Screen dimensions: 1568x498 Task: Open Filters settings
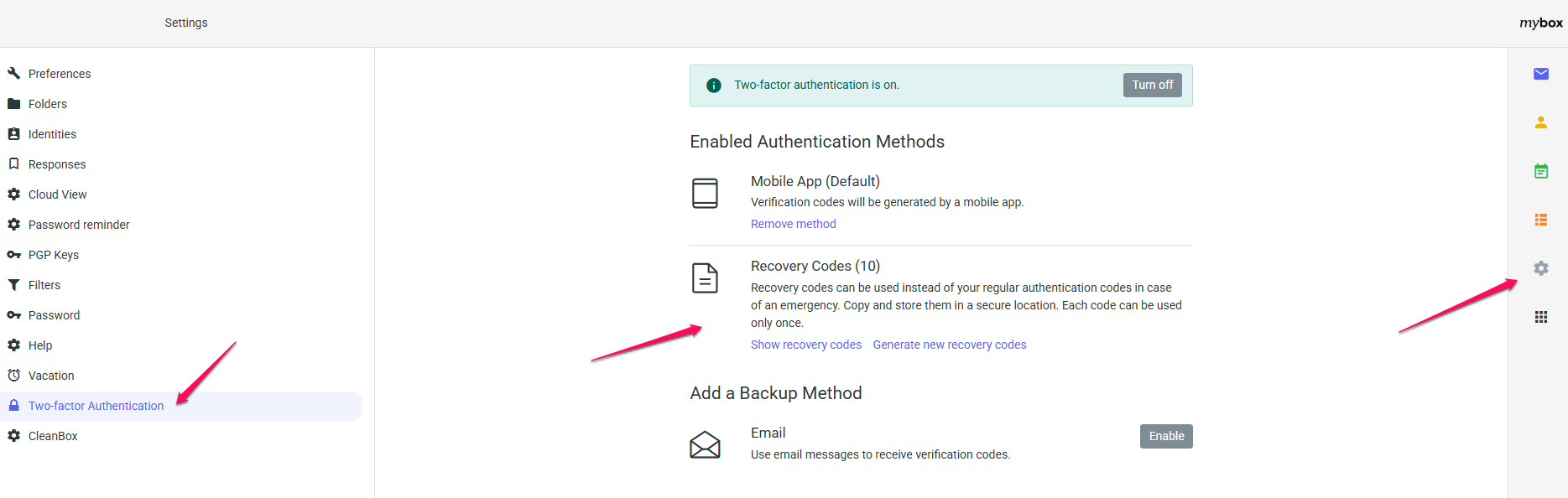click(x=181, y=285)
